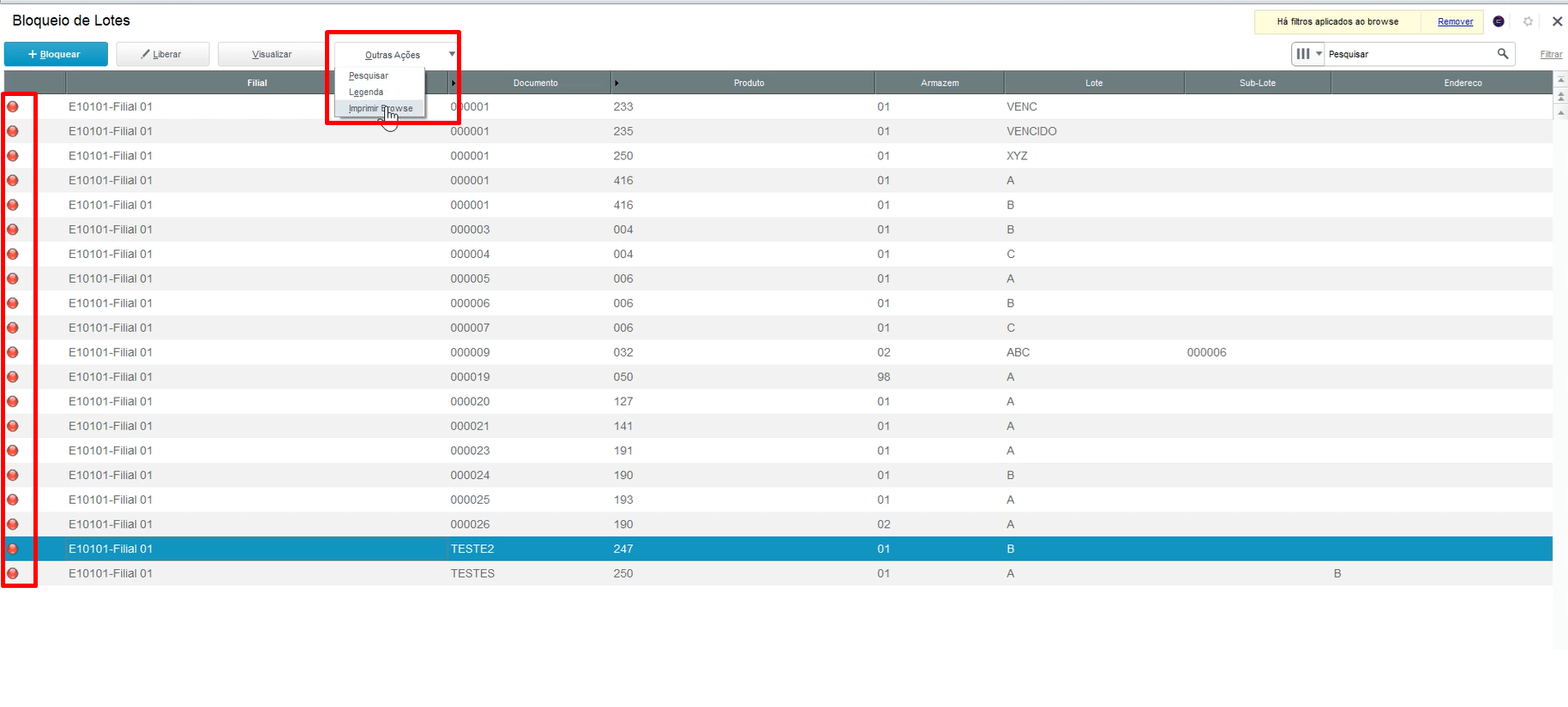This screenshot has height=707, width=1568.
Task: Click red status dot for lot VENCIDO
Action: point(13,131)
